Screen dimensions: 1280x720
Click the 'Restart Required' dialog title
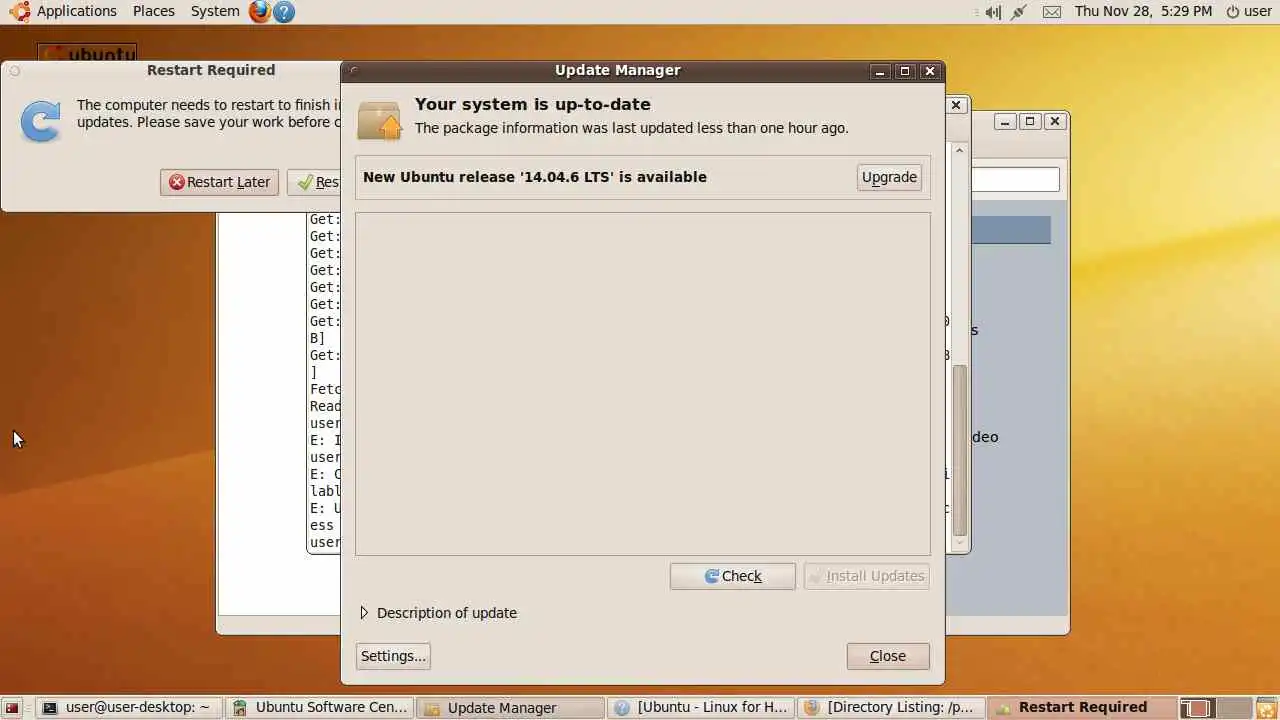tap(211, 70)
